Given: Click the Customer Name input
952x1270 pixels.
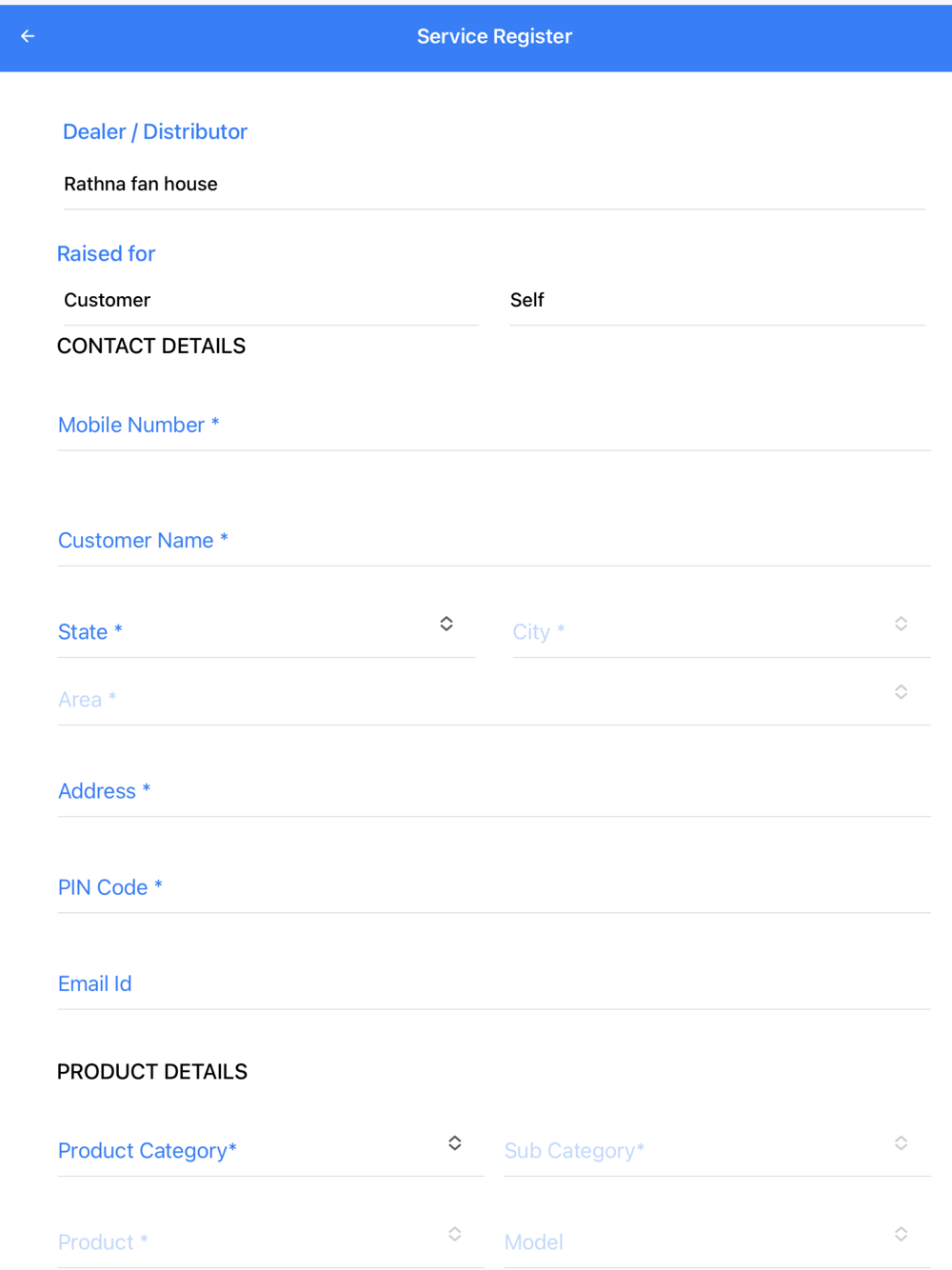Looking at the screenshot, I should [493, 541].
